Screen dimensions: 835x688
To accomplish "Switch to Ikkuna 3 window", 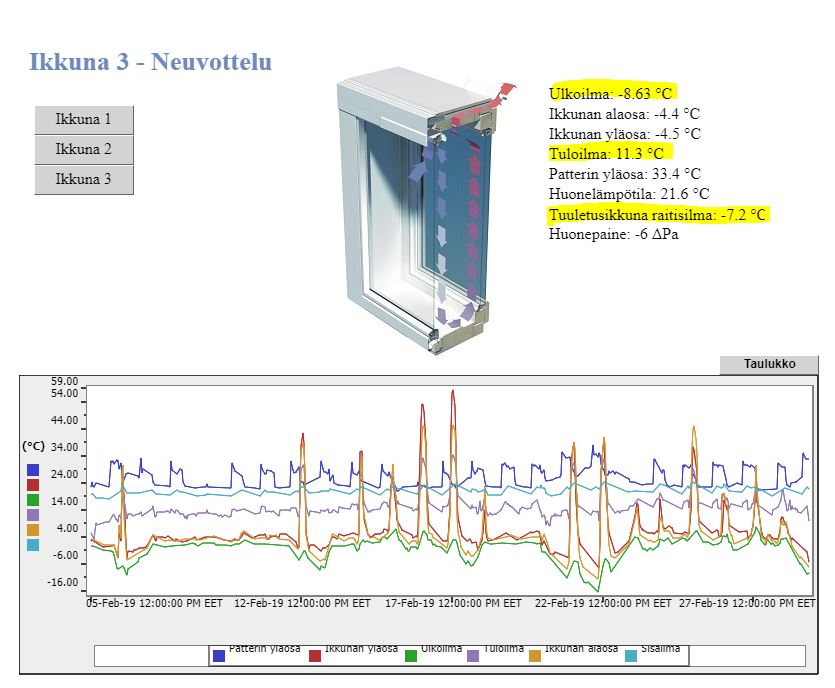I will tap(84, 179).
